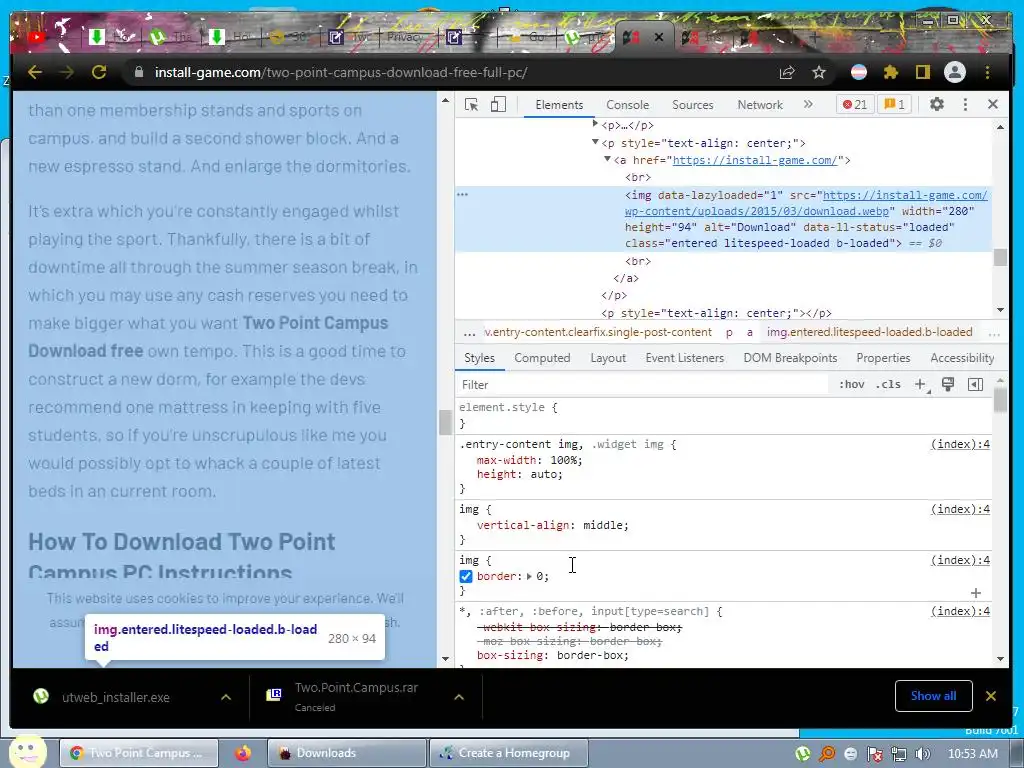
Task: Click the Styles filter input field
Action: coord(643,385)
